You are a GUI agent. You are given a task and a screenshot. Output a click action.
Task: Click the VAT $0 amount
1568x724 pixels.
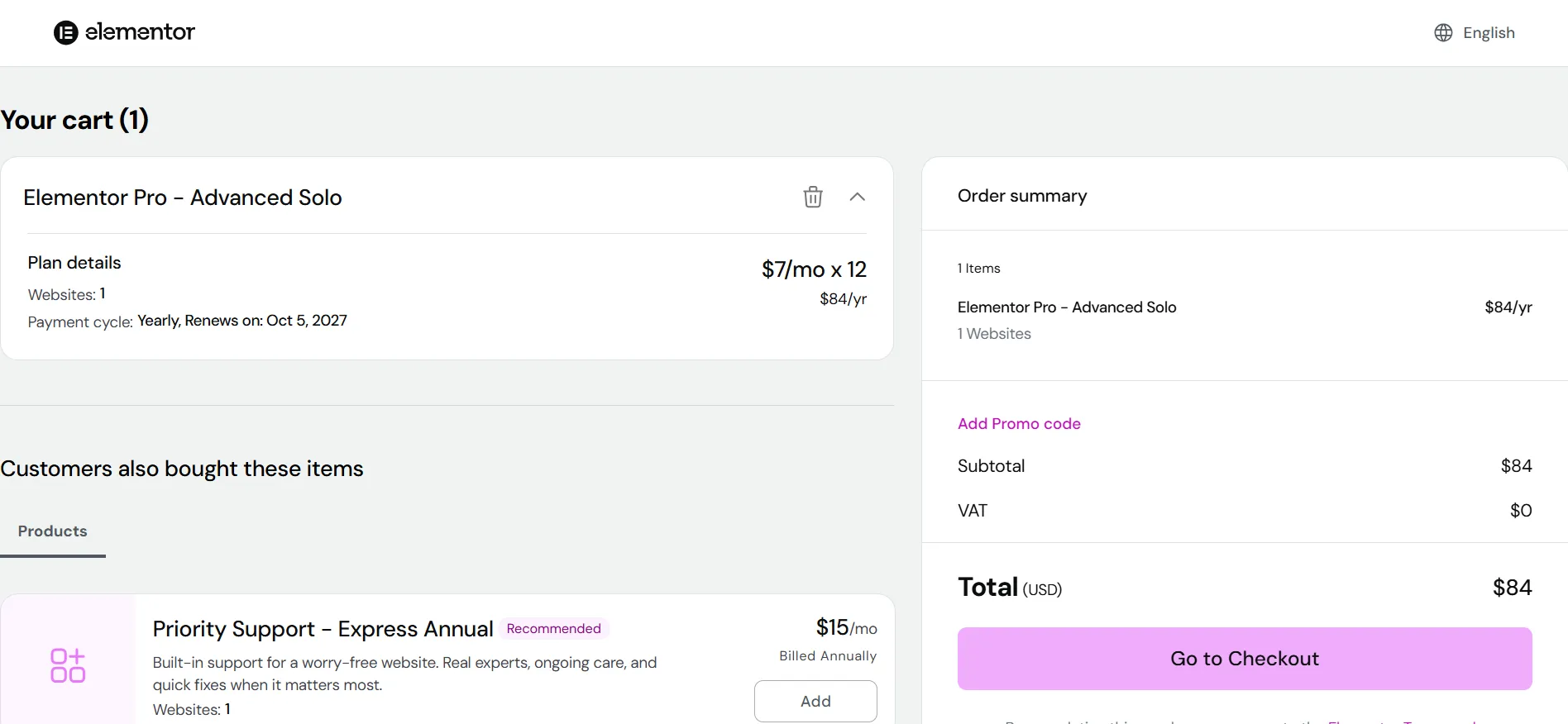[1521, 511]
